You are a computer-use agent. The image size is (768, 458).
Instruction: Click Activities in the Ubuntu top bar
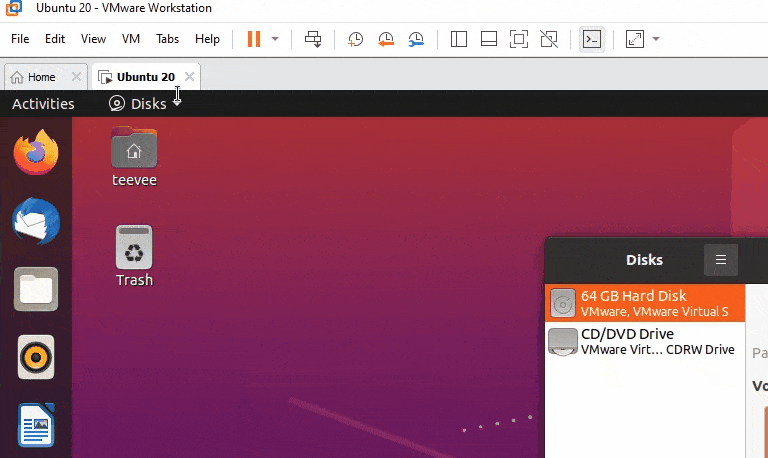tap(43, 104)
